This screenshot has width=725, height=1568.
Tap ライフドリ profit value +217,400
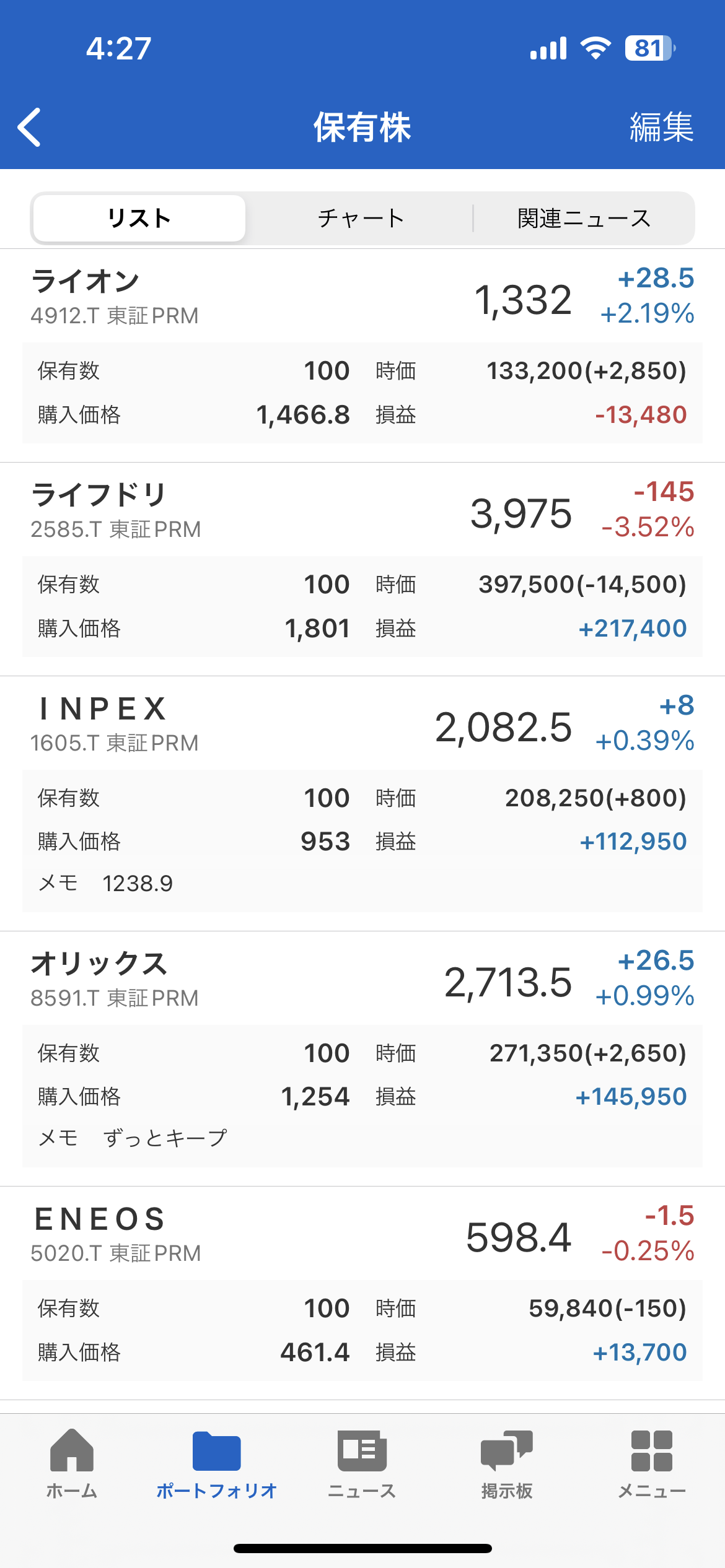(633, 629)
